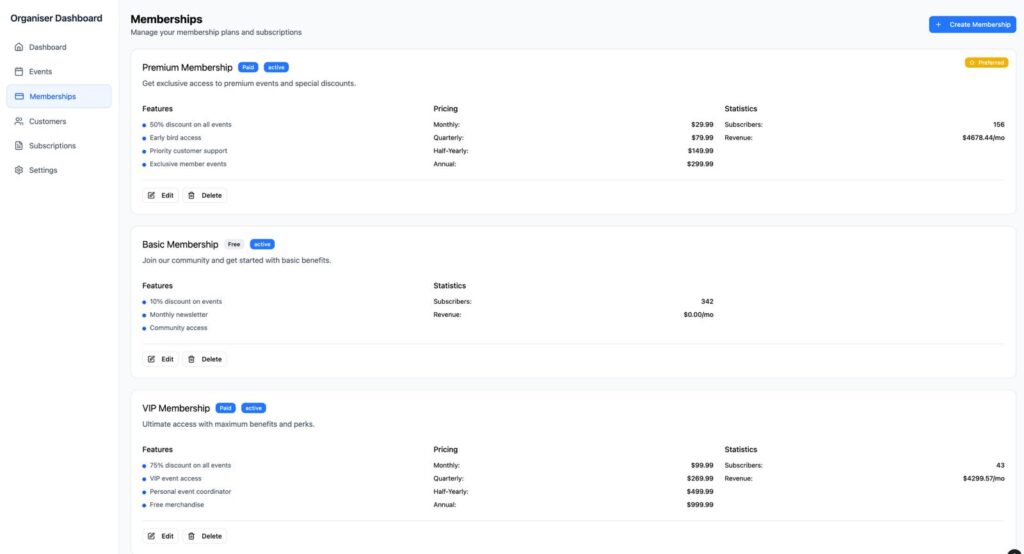Edit the Basic Membership plan
1024x554 pixels.
point(160,359)
